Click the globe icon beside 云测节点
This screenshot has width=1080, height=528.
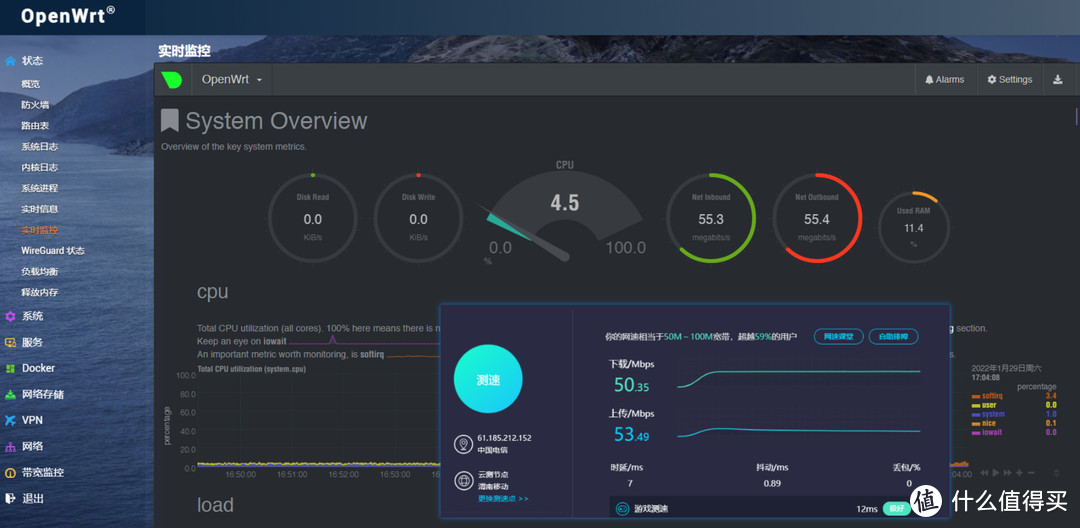click(x=462, y=481)
